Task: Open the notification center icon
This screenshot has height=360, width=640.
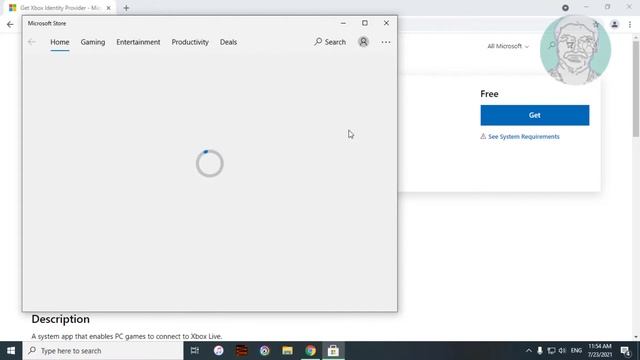Action: point(625,351)
